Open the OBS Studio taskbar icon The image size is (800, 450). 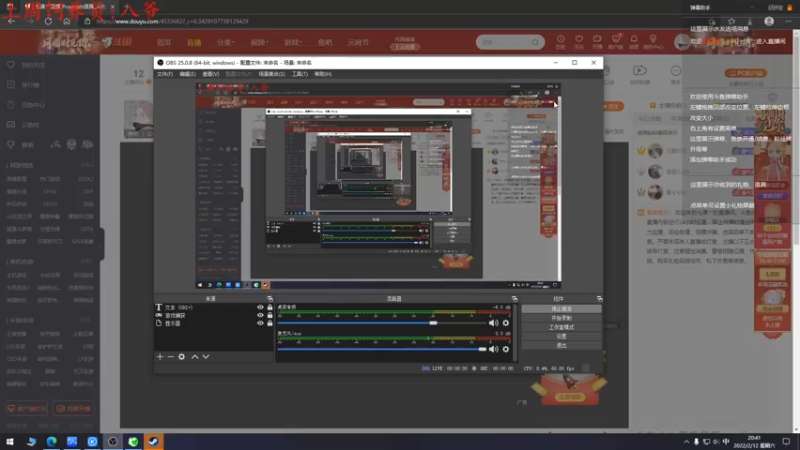point(113,441)
